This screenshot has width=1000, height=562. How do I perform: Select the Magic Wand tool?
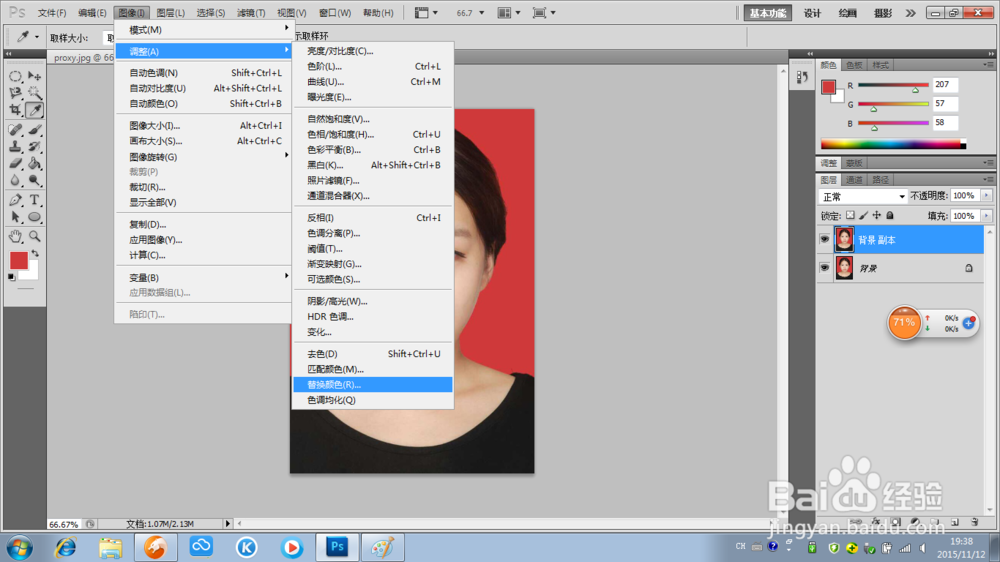pos(34,93)
